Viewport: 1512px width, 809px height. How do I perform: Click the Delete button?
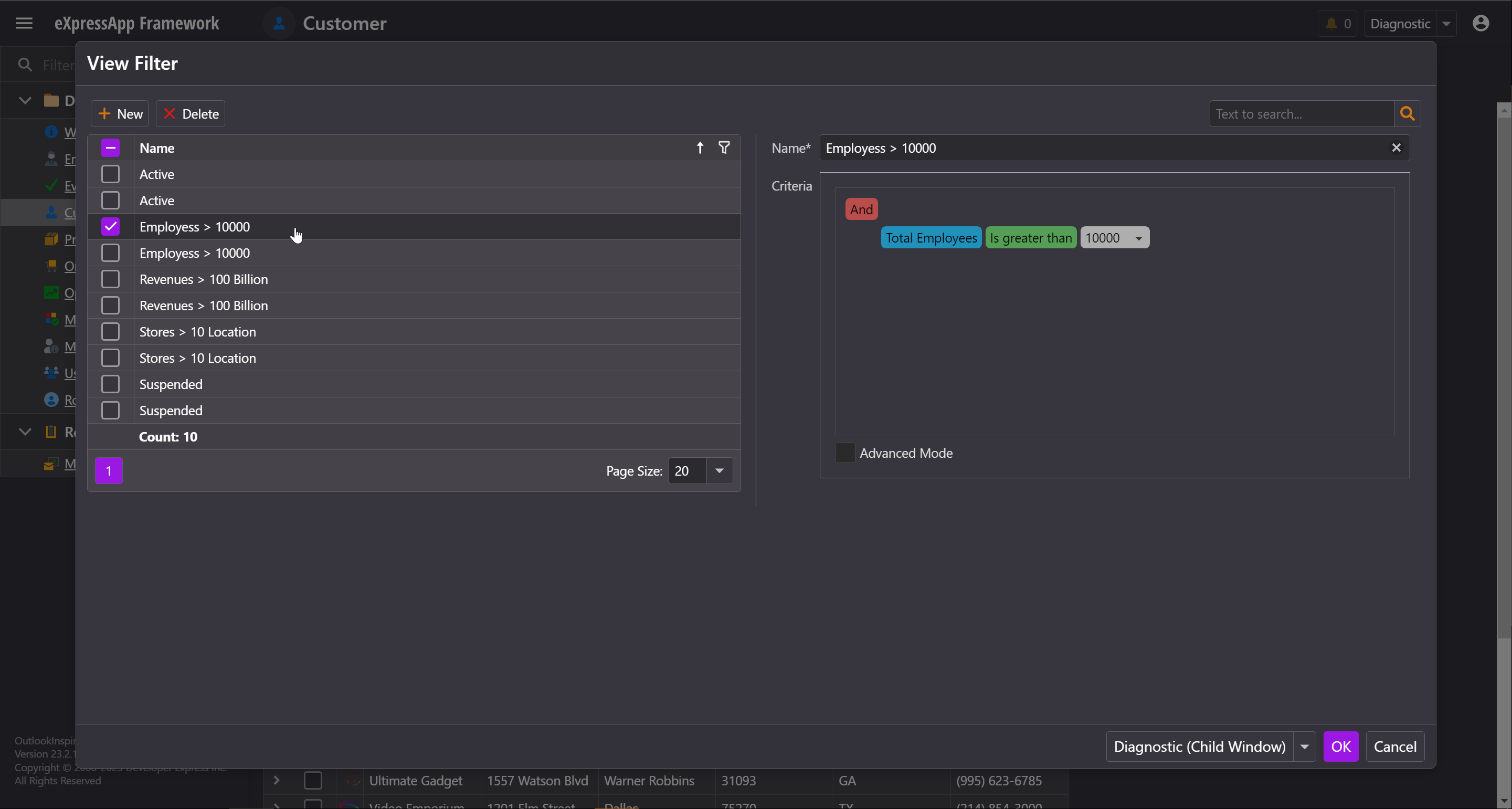pos(191,114)
